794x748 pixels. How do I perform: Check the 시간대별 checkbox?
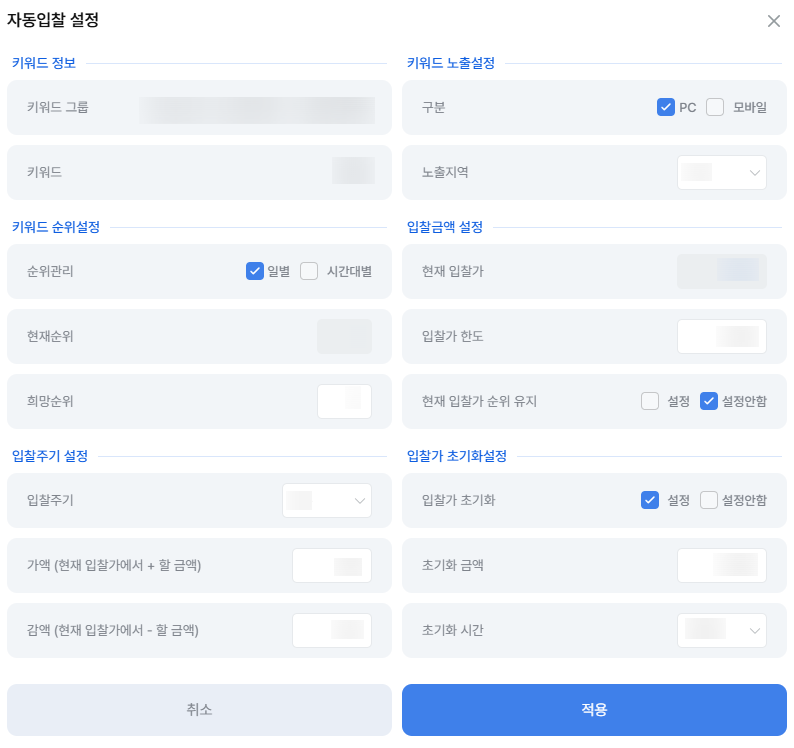309,271
